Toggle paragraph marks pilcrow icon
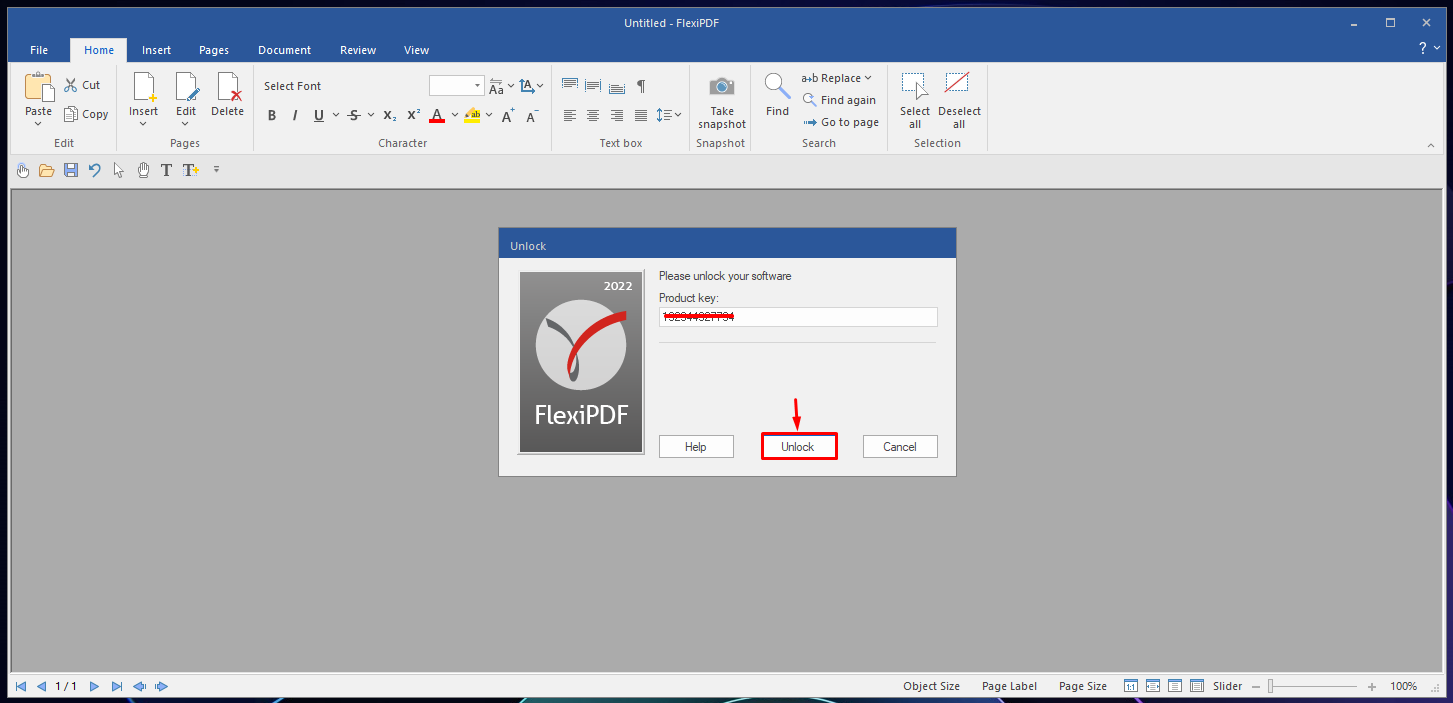Viewport: 1453px width, 703px height. 641,86
